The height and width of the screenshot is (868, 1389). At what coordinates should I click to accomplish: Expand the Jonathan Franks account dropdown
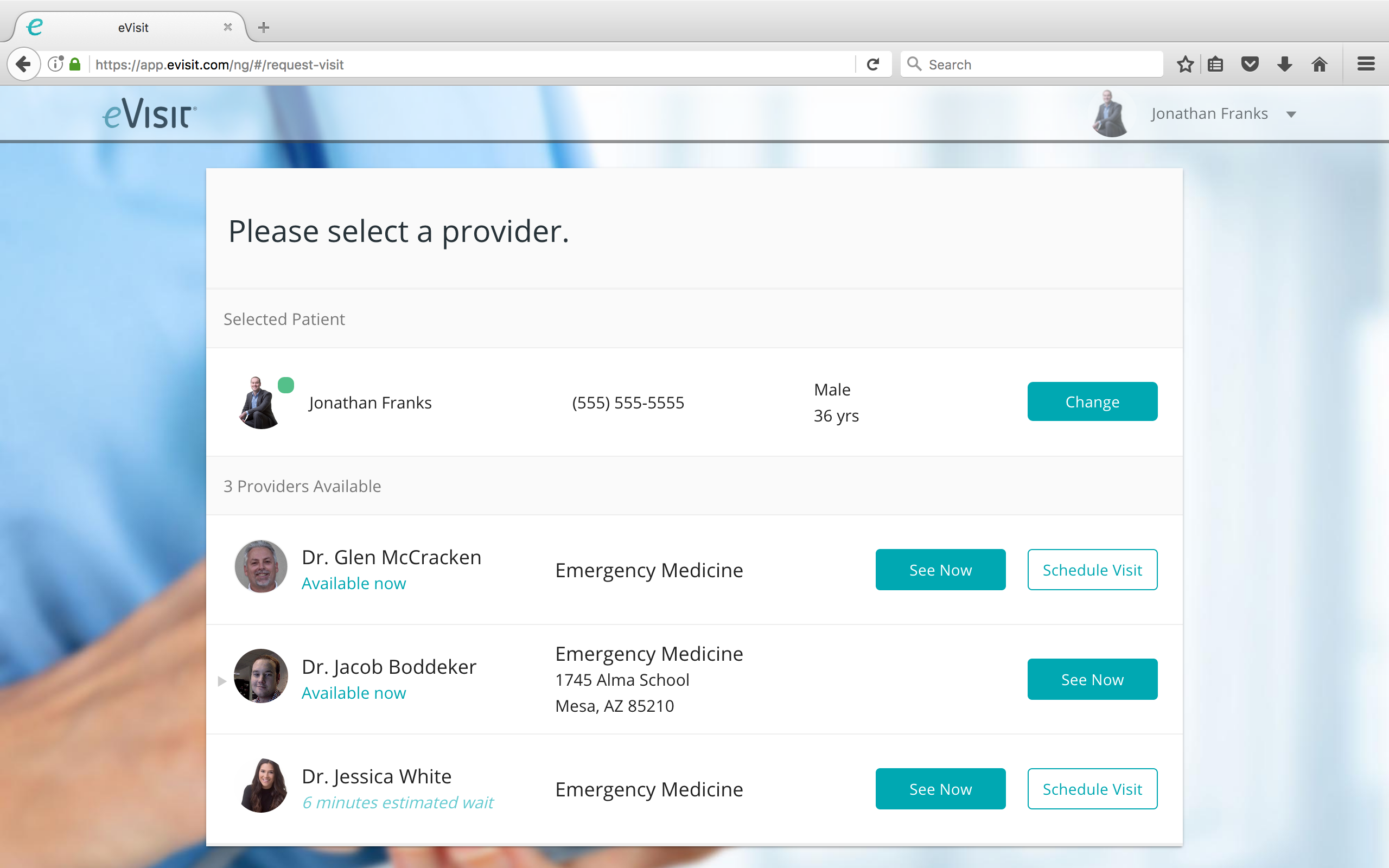pos(1291,114)
